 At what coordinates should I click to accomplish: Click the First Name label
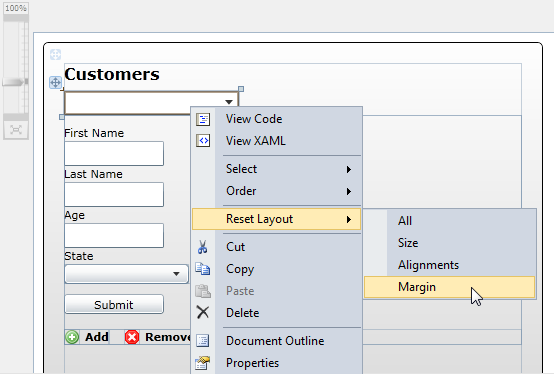pos(94,133)
